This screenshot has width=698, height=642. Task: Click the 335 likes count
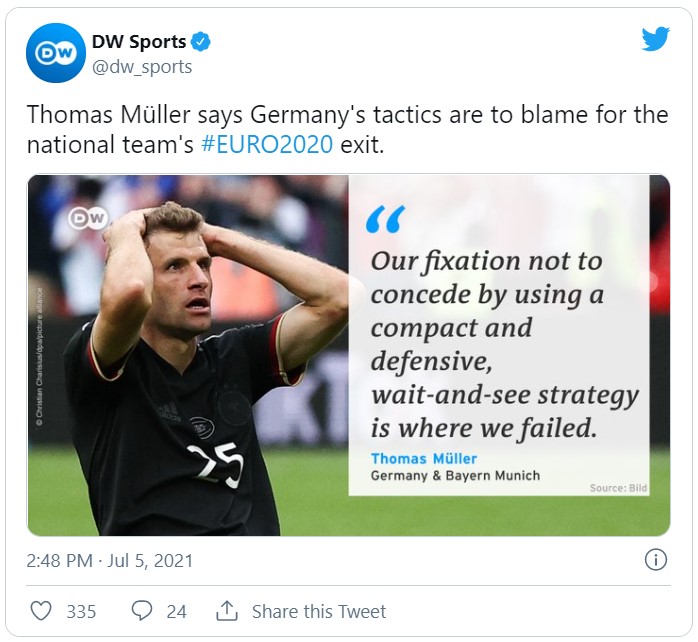81,612
